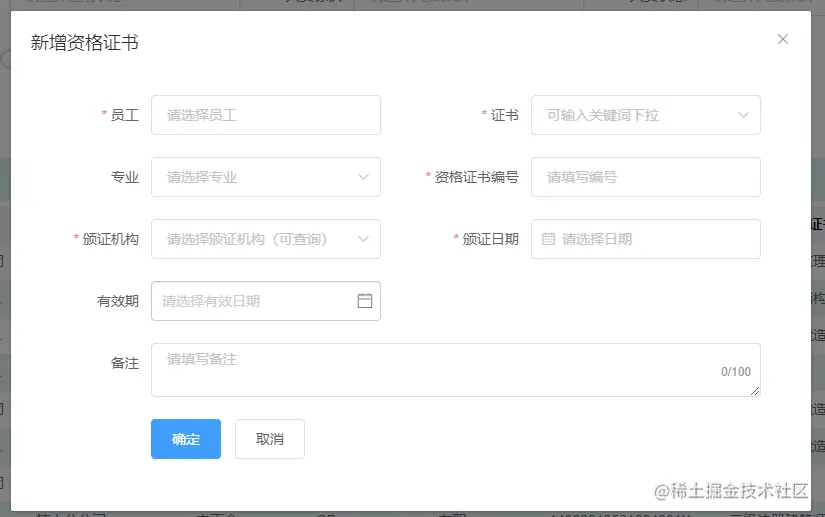Screen dimensions: 825x517
Task: Click the 资格证书编号 label
Action: tap(476, 177)
